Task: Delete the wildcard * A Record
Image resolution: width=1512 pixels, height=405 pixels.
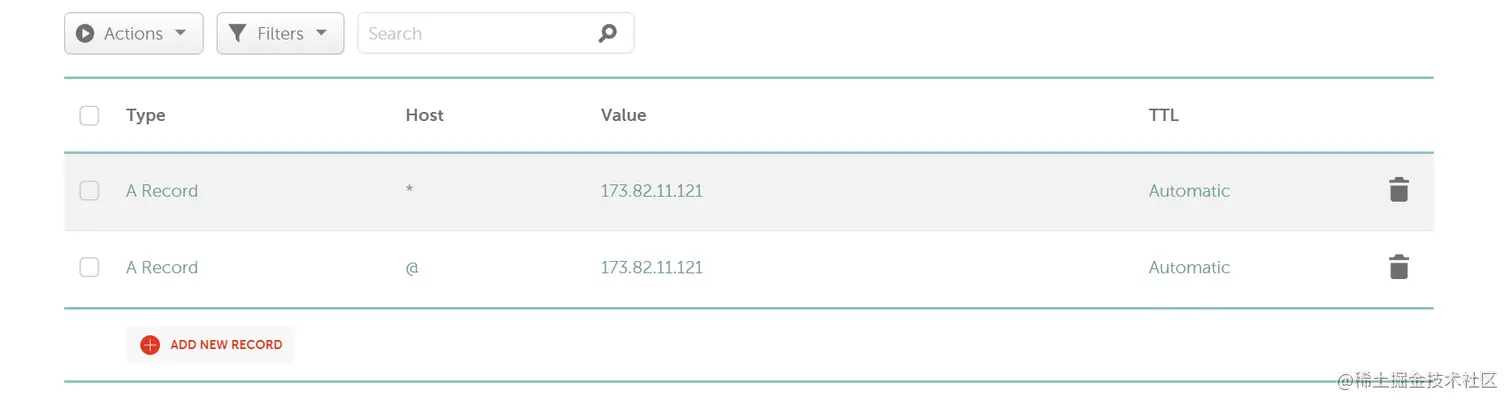Action: coord(1398,190)
